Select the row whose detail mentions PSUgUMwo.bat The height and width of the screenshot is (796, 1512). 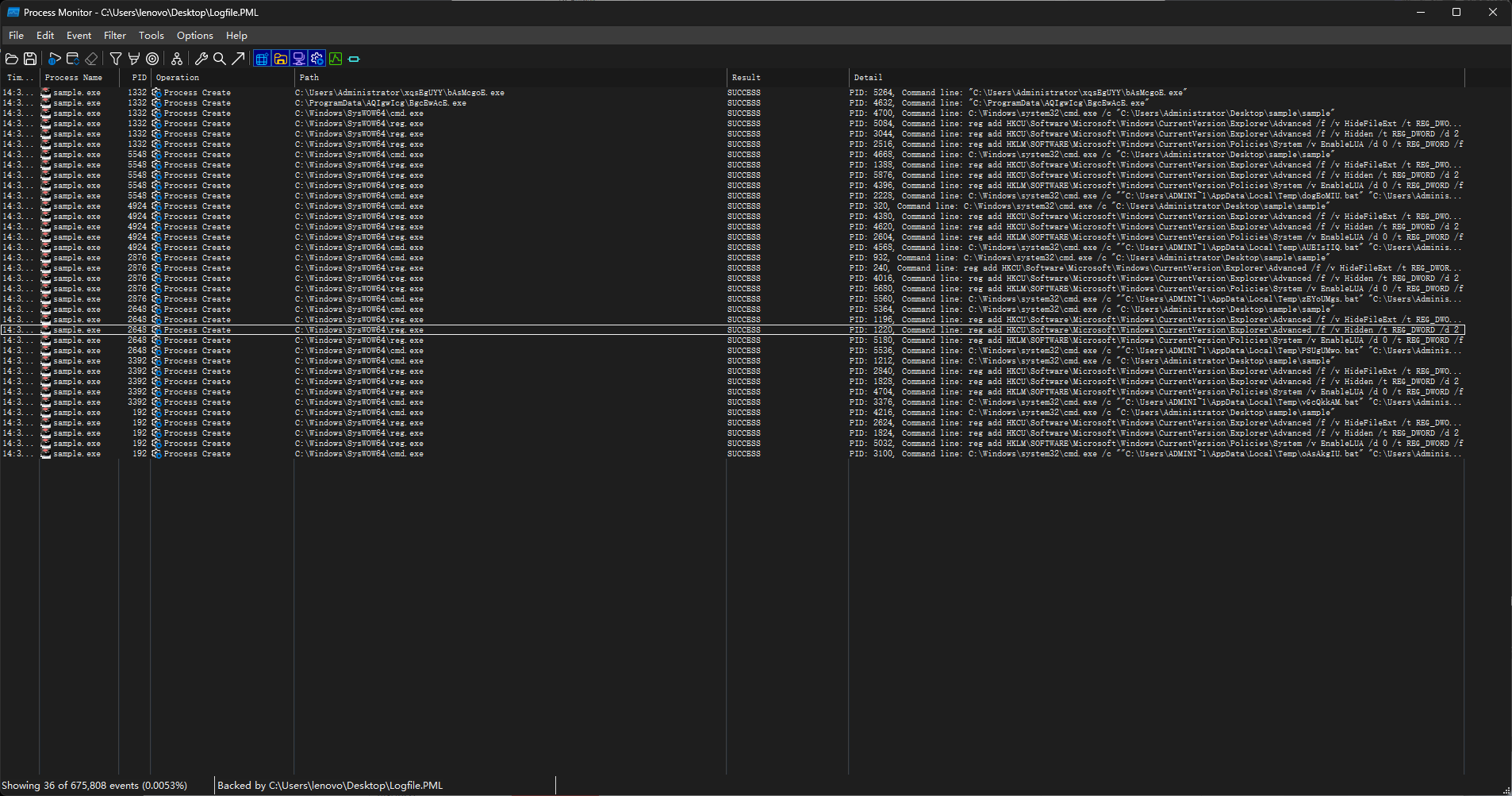[732, 351]
